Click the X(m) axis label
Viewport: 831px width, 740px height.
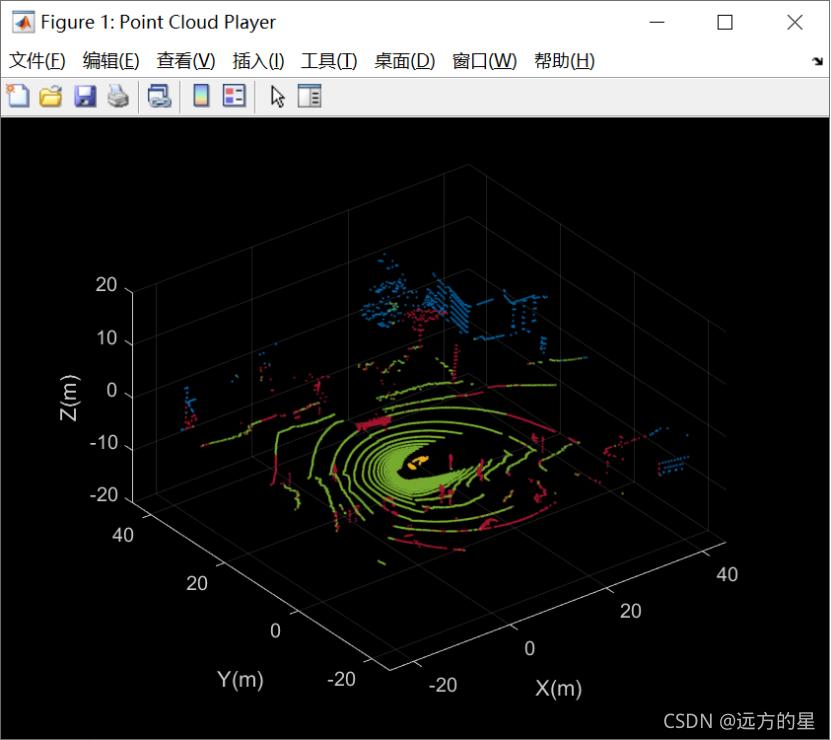point(559,688)
